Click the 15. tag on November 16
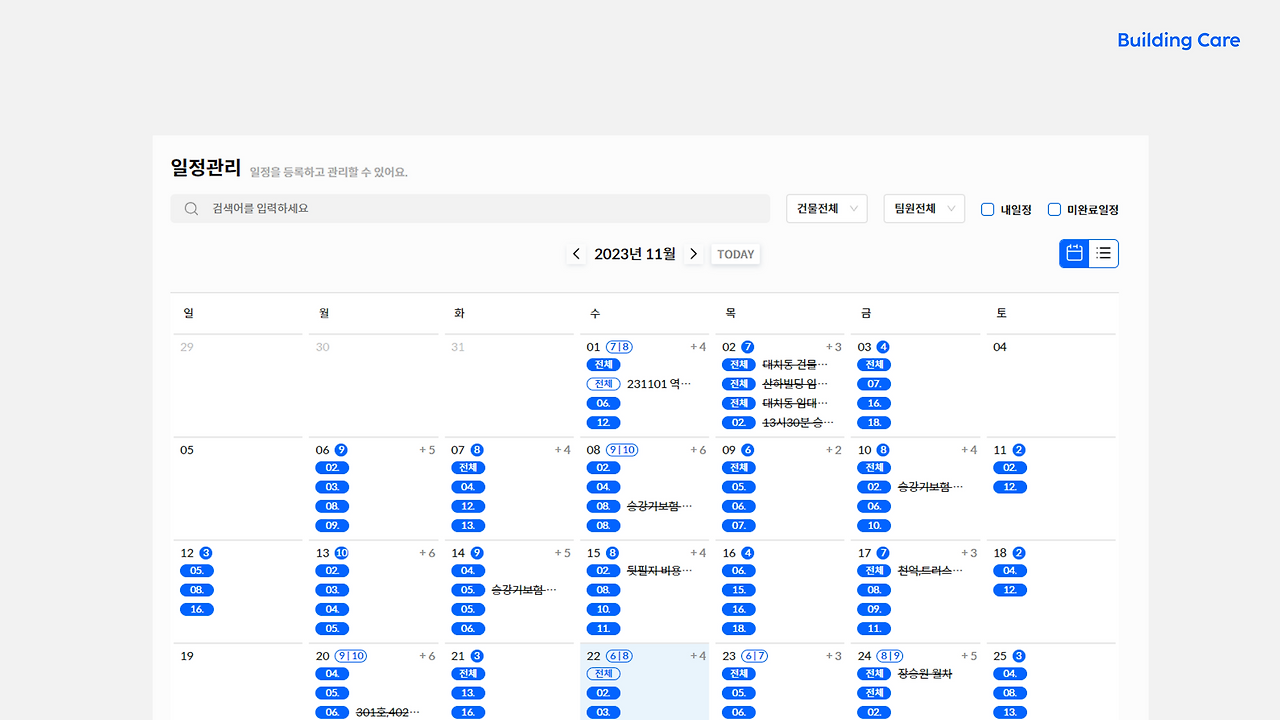Screen dimensions: 1280x720 (x=739, y=590)
